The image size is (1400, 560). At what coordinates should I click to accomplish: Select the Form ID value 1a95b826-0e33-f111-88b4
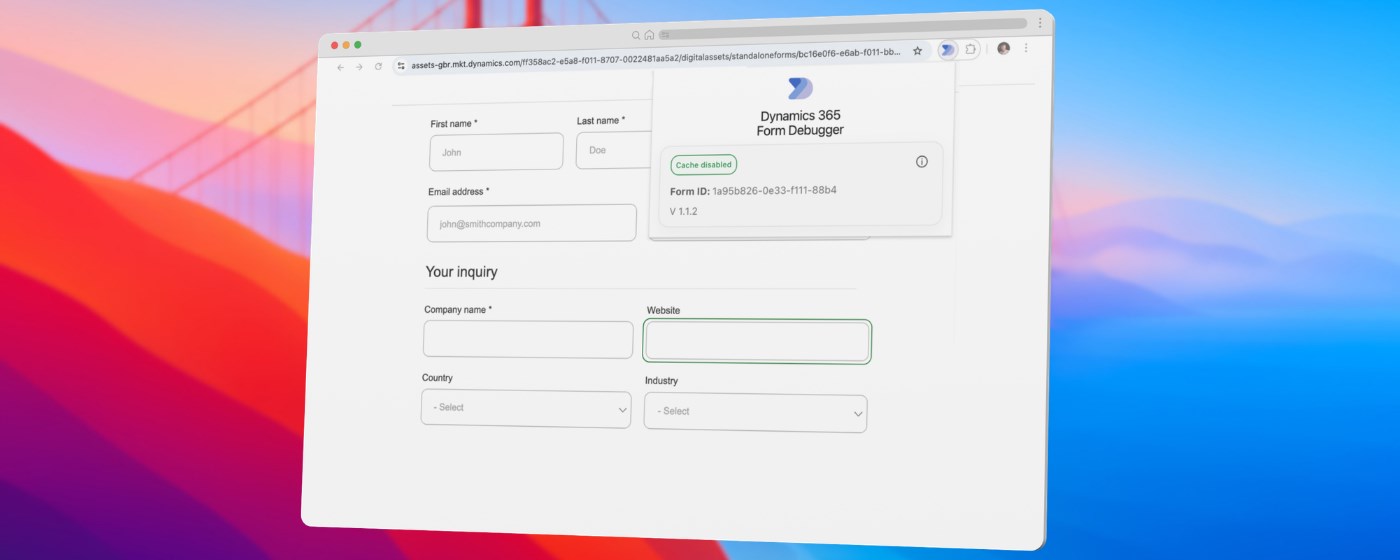[774, 190]
